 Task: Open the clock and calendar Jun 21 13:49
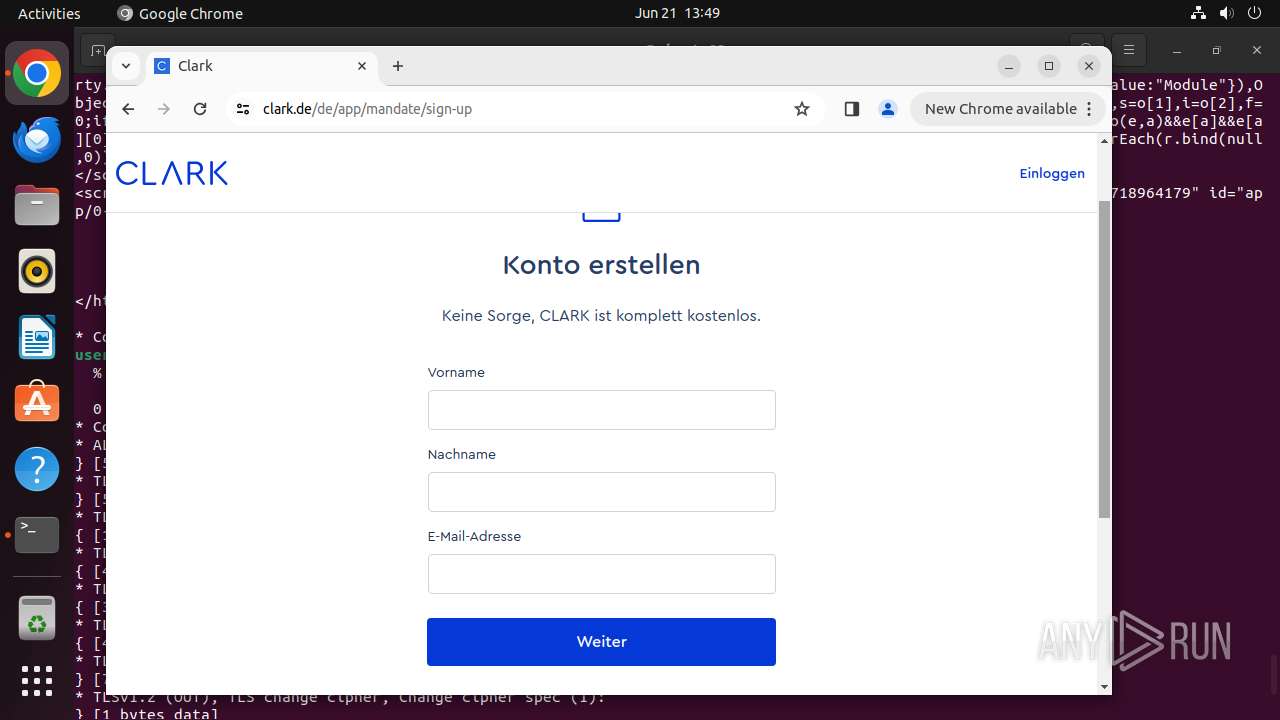pyautogui.click(x=677, y=13)
